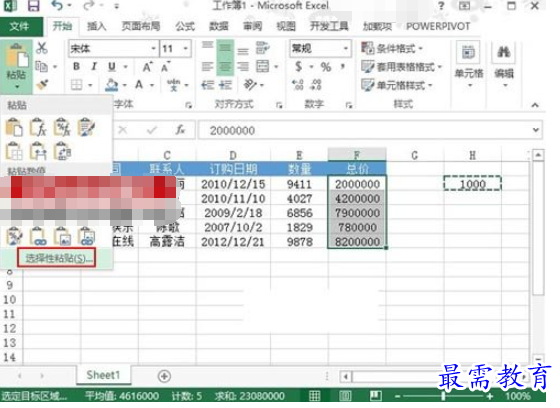Click the Cut scissors icon

42,48
